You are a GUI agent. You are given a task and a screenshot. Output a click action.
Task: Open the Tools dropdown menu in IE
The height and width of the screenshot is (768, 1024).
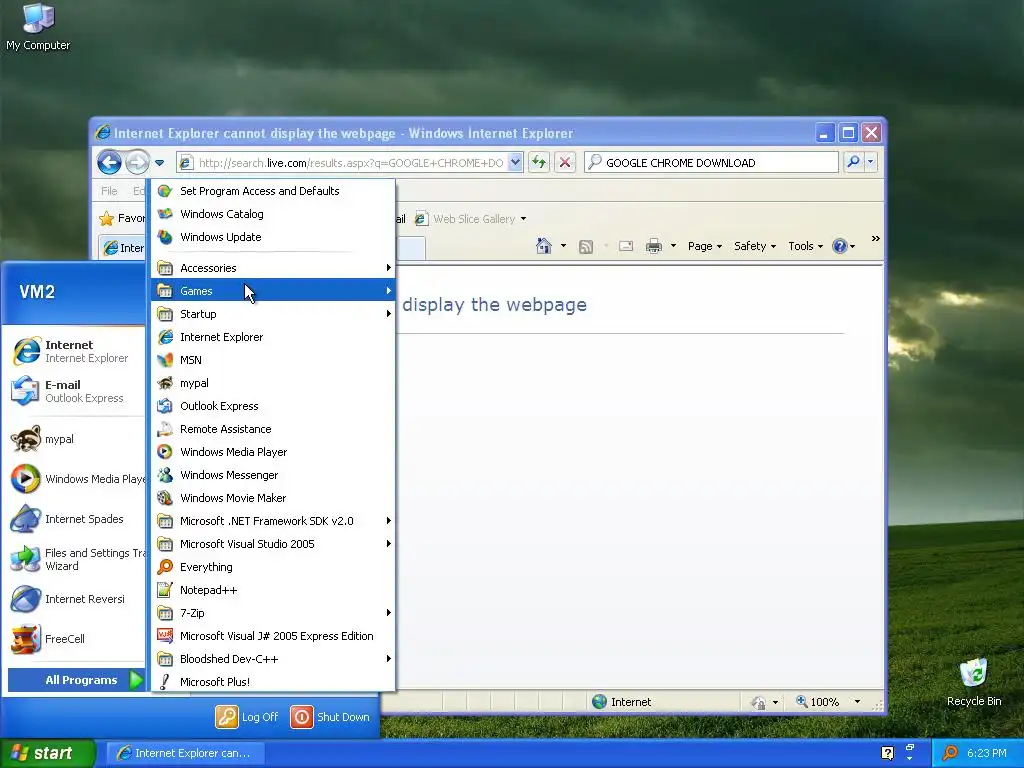805,246
